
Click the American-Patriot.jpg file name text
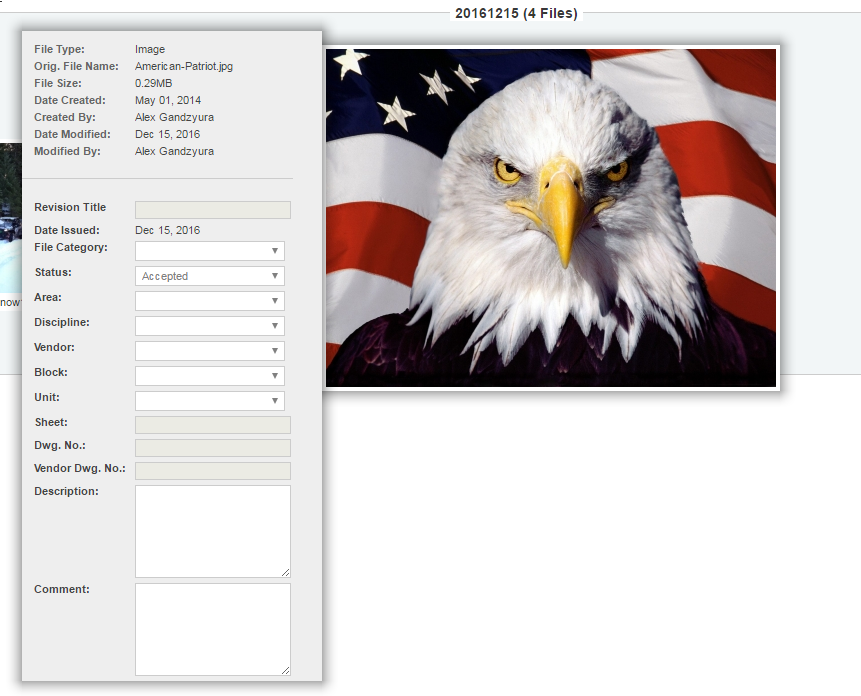coord(184,66)
